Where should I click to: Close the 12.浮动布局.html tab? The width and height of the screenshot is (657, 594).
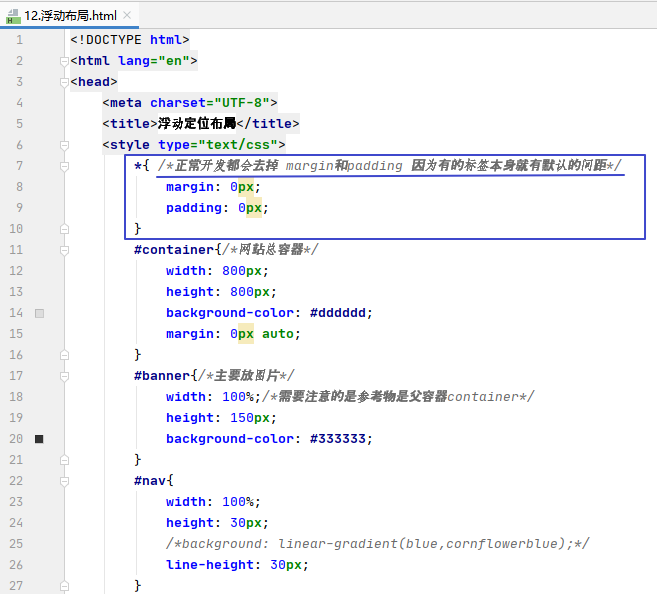coord(127,15)
